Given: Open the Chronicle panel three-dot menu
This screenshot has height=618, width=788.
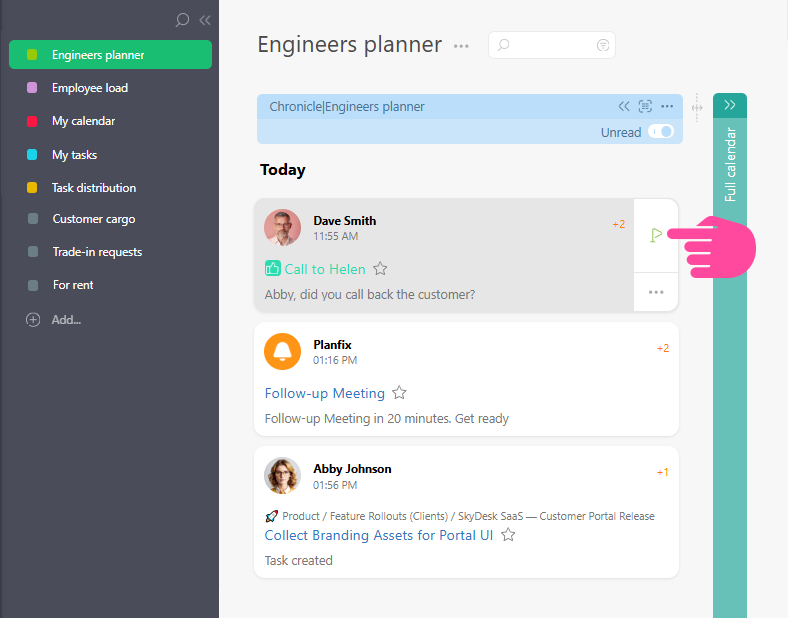Looking at the screenshot, I should pyautogui.click(x=667, y=107).
